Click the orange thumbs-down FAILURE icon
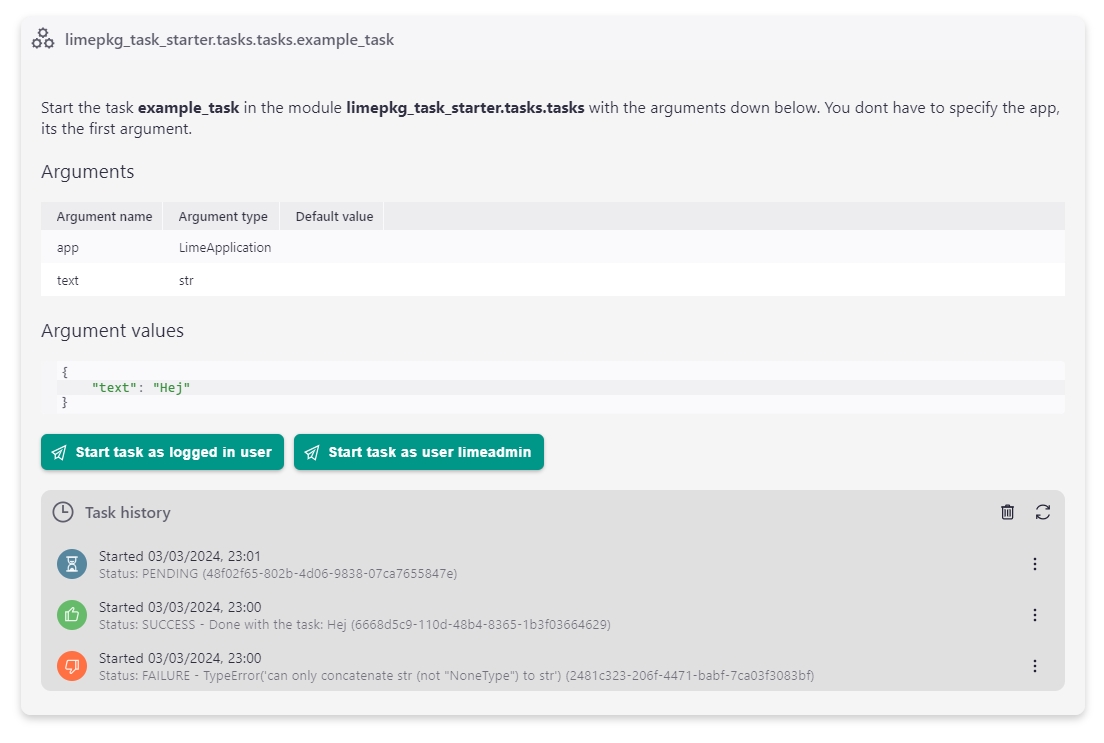 (72, 666)
